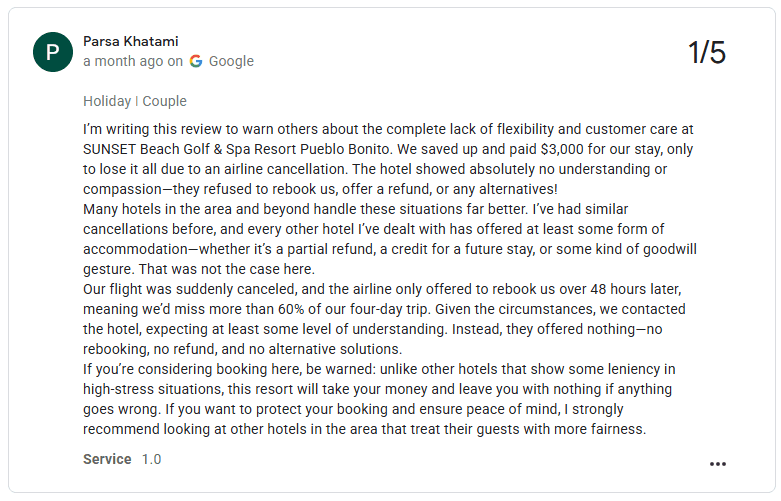Click the "a month ago" timestamp
The width and height of the screenshot is (781, 501).
point(123,61)
